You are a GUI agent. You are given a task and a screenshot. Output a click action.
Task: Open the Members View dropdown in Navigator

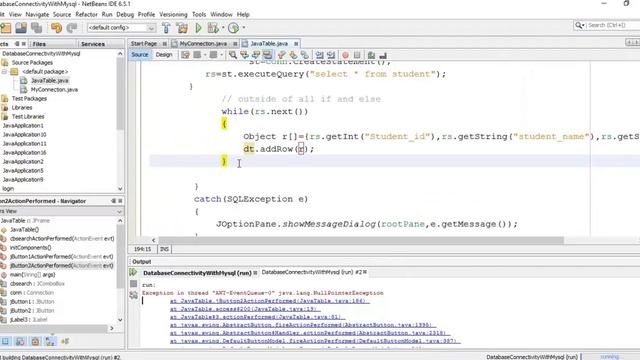click(x=119, y=211)
